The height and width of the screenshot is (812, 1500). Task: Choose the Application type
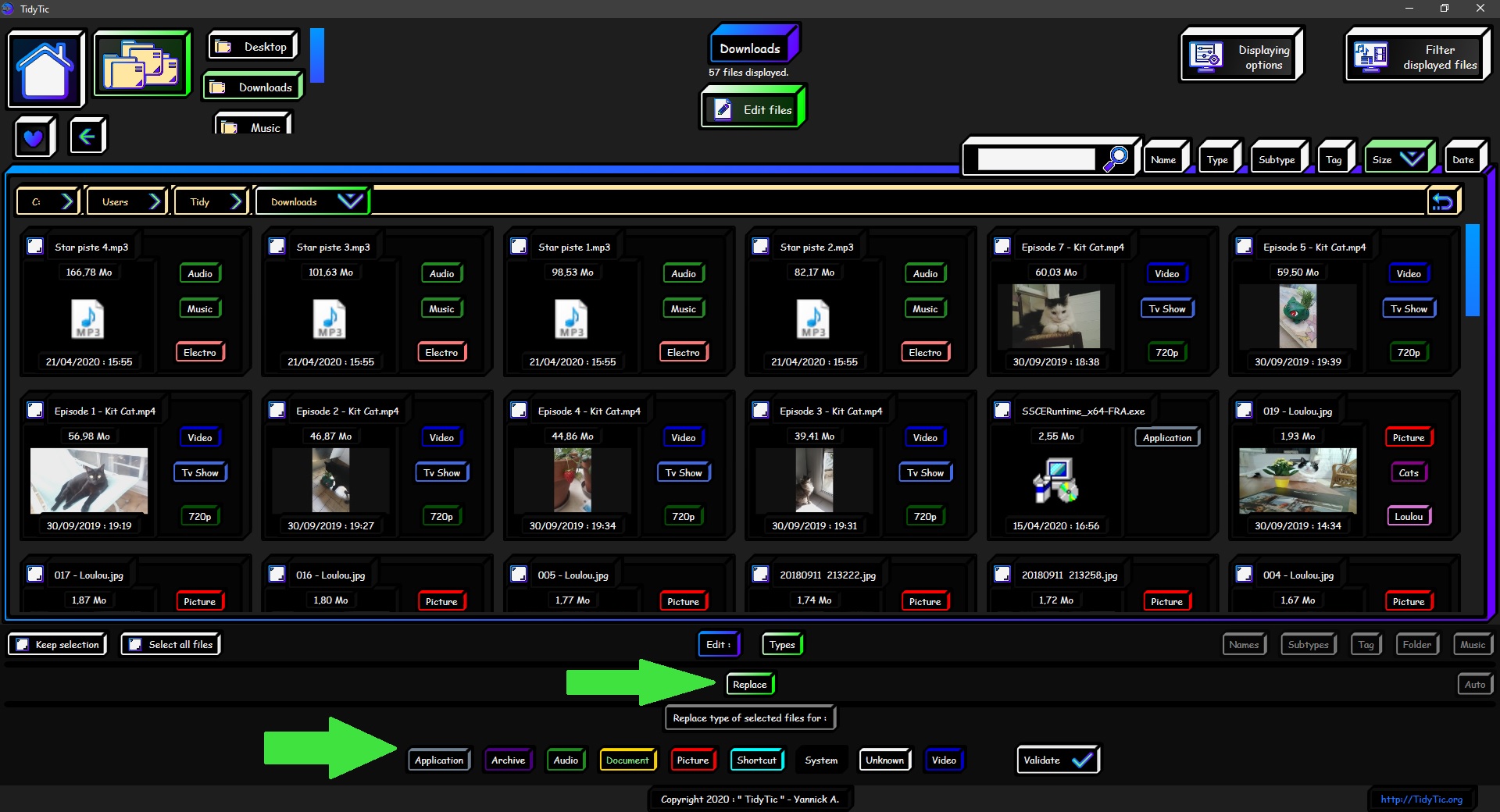[439, 760]
